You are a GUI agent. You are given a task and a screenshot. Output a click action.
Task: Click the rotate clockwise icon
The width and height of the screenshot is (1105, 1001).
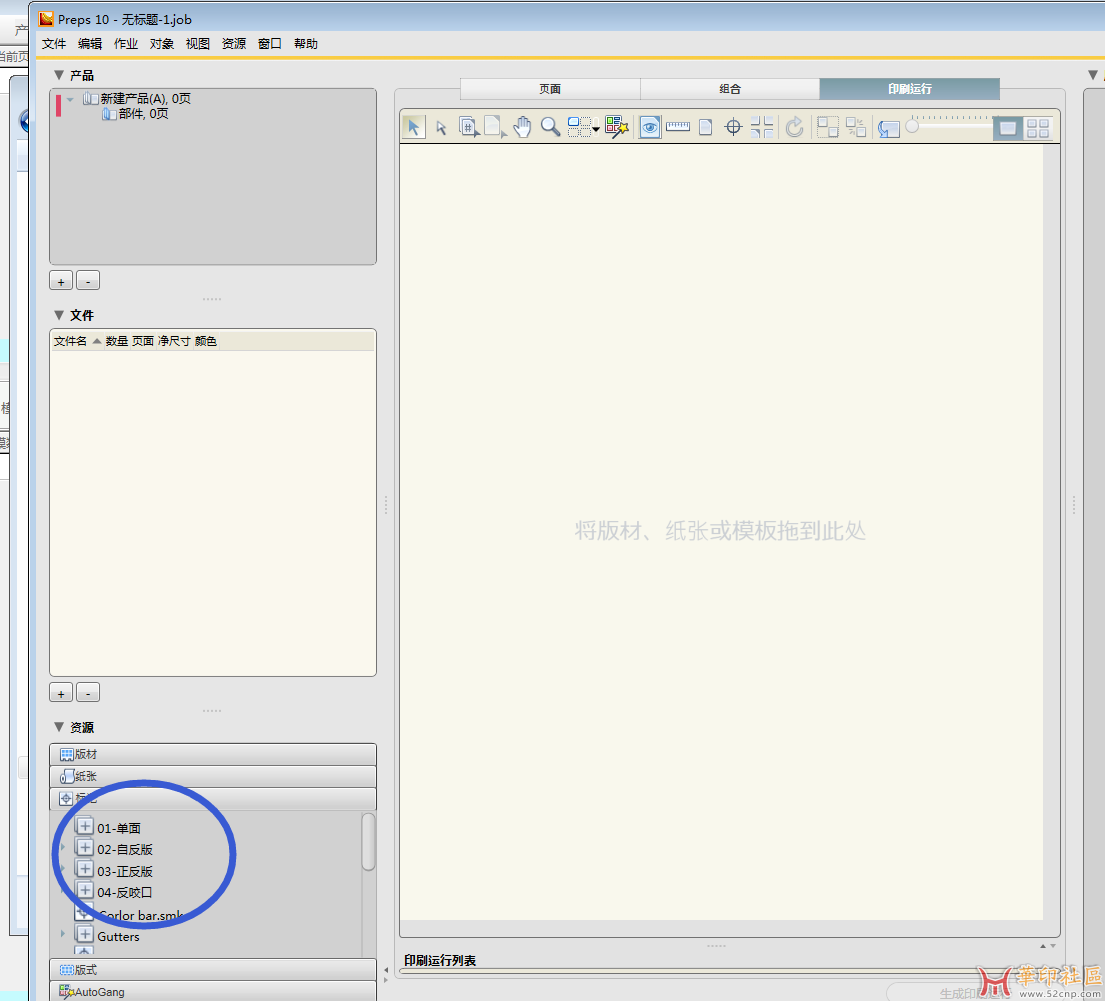(x=794, y=127)
